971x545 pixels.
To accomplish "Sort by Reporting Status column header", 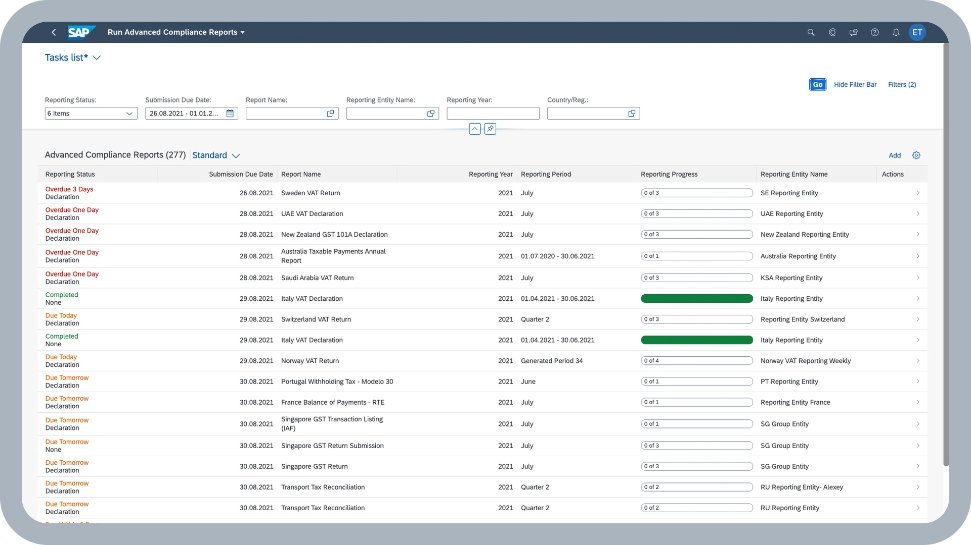I will pyautogui.click(x=70, y=175).
